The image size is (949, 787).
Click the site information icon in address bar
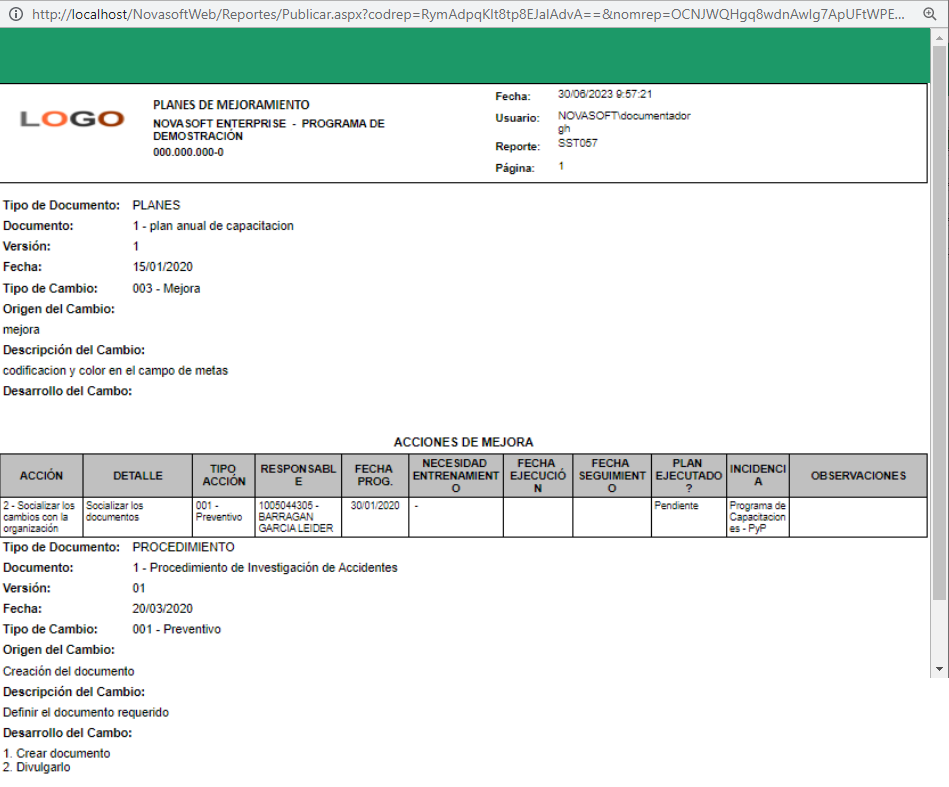[x=16, y=14]
